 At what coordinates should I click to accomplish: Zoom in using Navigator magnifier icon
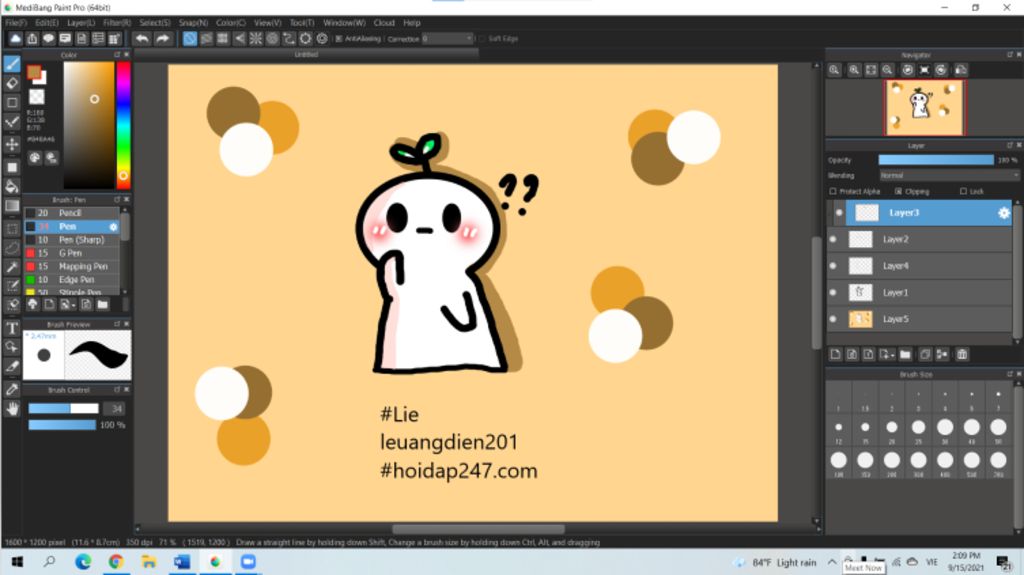pos(854,70)
